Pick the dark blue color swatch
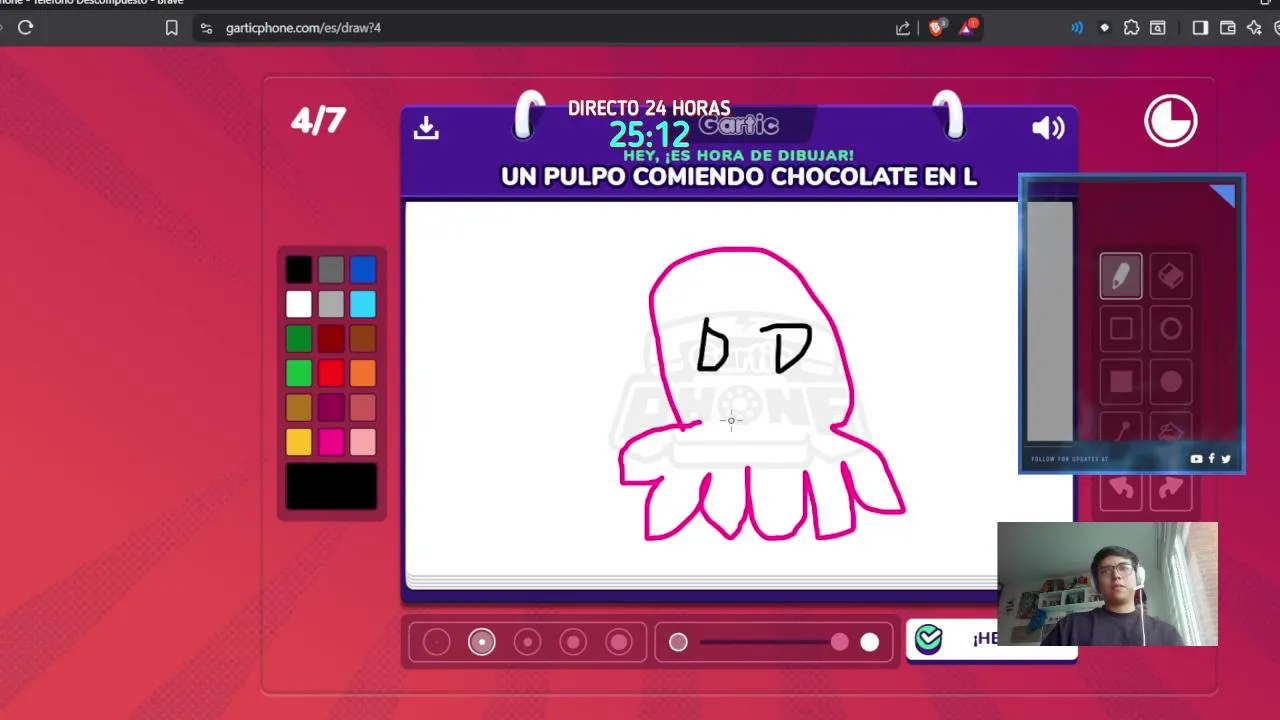 tap(363, 269)
